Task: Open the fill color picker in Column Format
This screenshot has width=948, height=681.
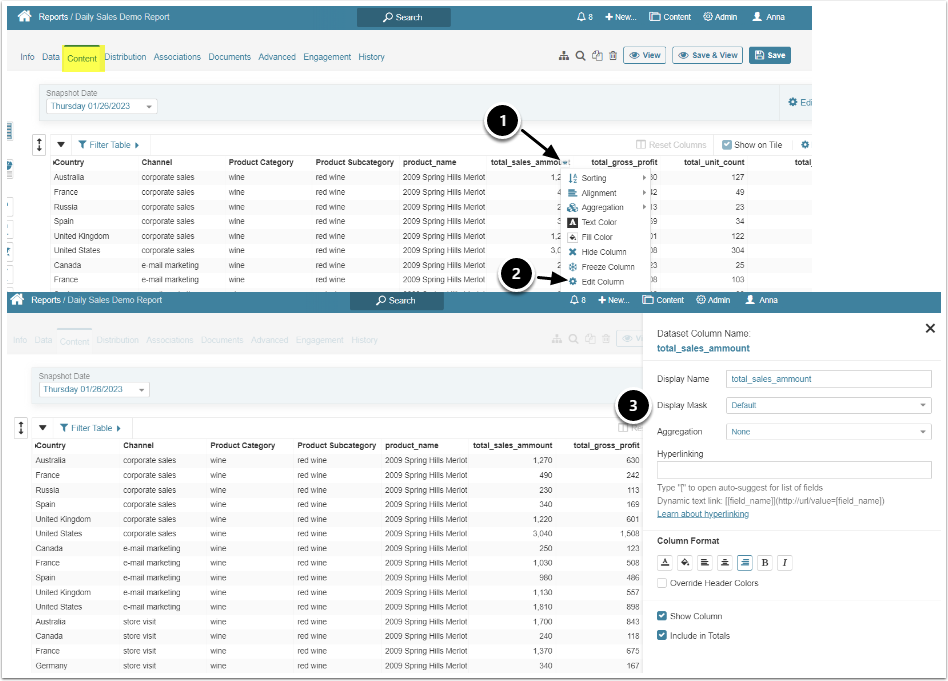Action: click(684, 563)
